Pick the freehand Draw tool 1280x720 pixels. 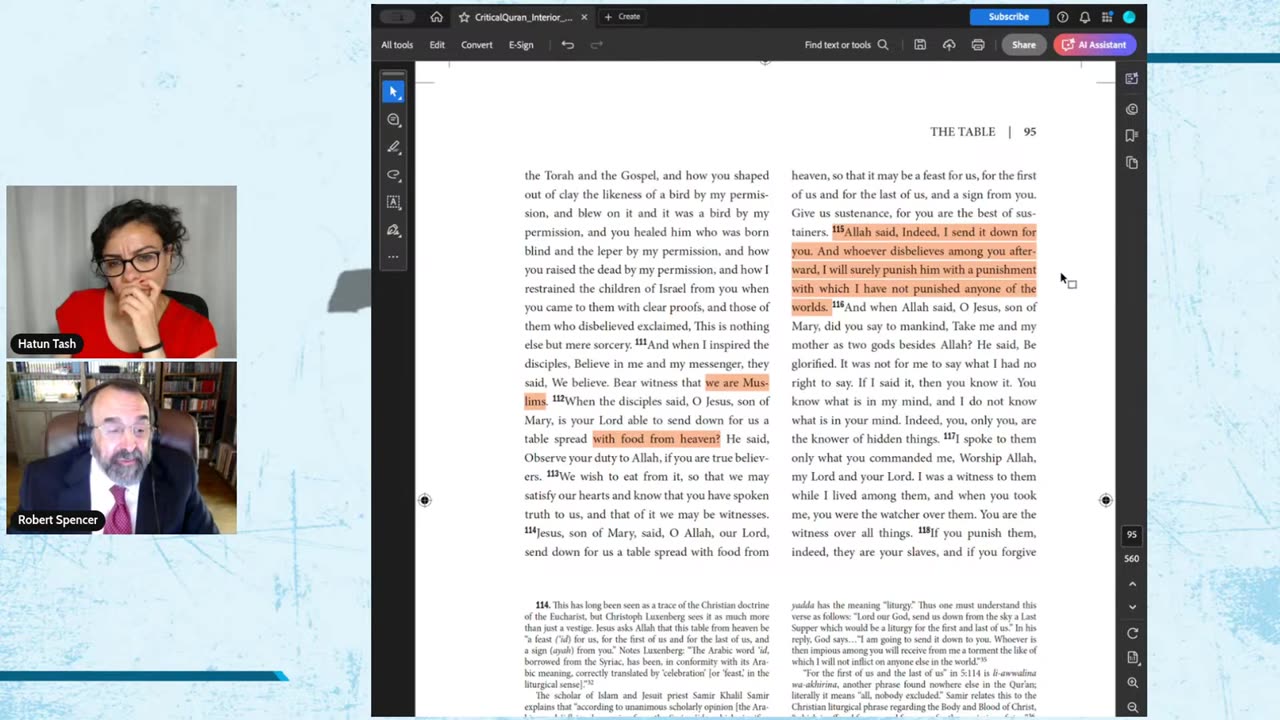point(393,175)
